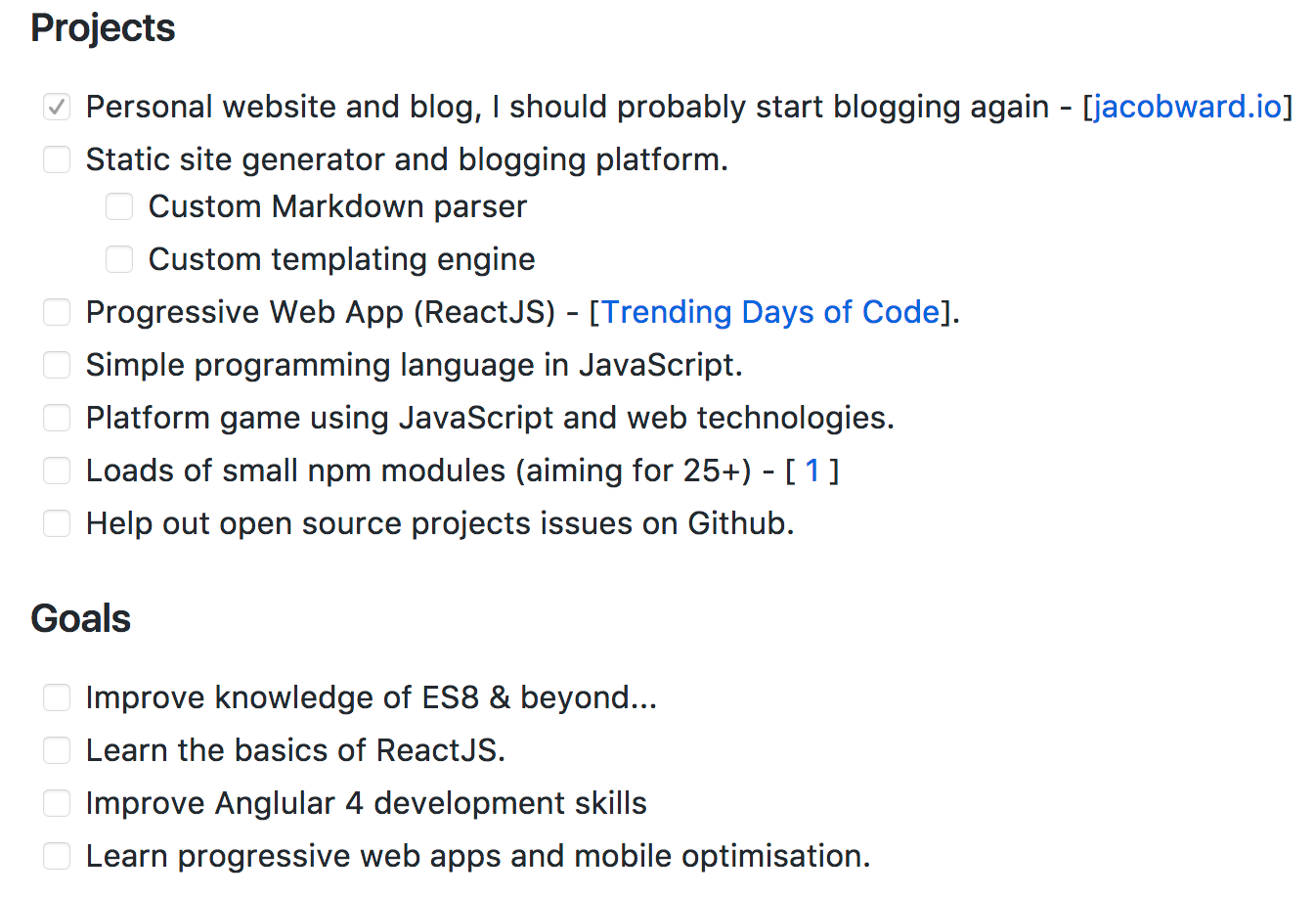1316x898 pixels.
Task: Enable the Custom templating engine checkbox
Action: pos(119,259)
